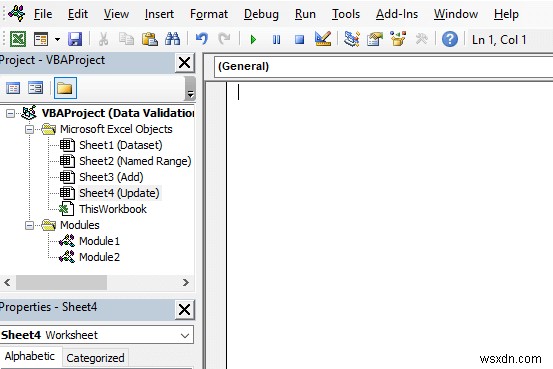Collapse the Microsoft Excel Objects folder
Viewport: 553px width, 369px height.
(x=30, y=129)
